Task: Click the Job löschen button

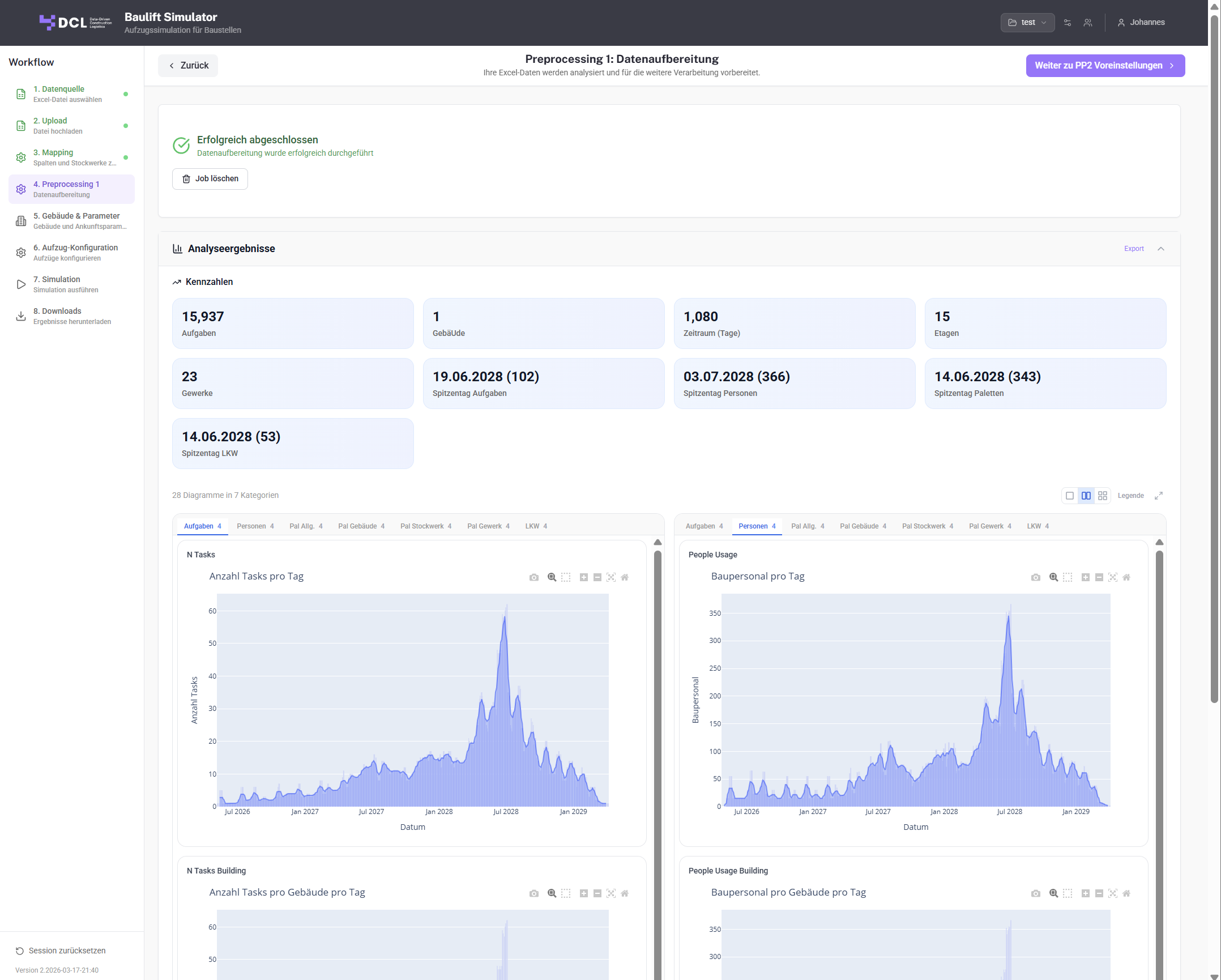Action: pyautogui.click(x=210, y=179)
